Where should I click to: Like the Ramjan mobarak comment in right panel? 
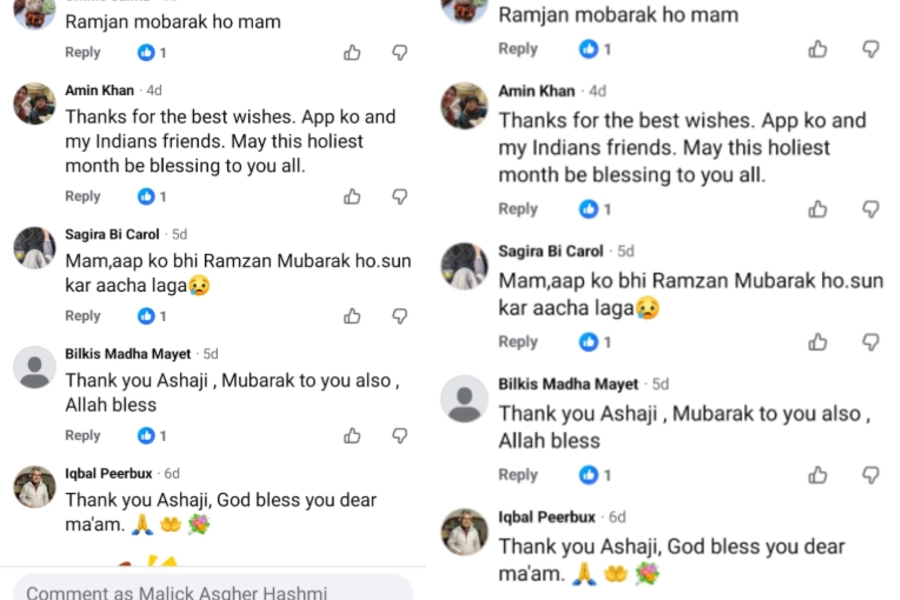818,49
